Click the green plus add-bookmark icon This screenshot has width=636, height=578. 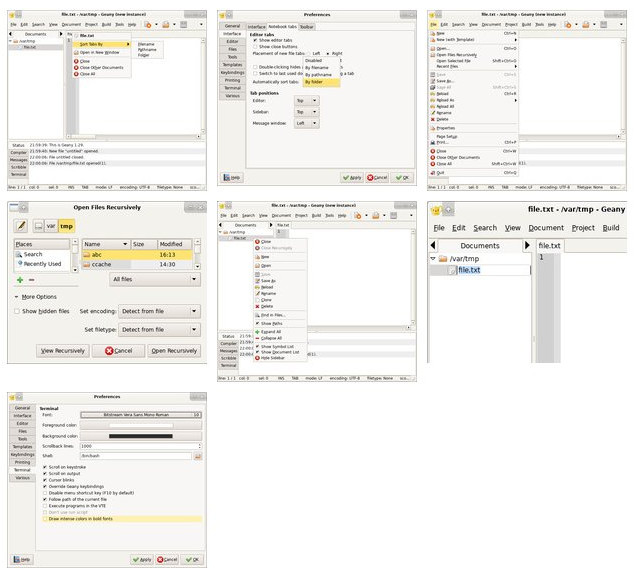tap(20, 280)
